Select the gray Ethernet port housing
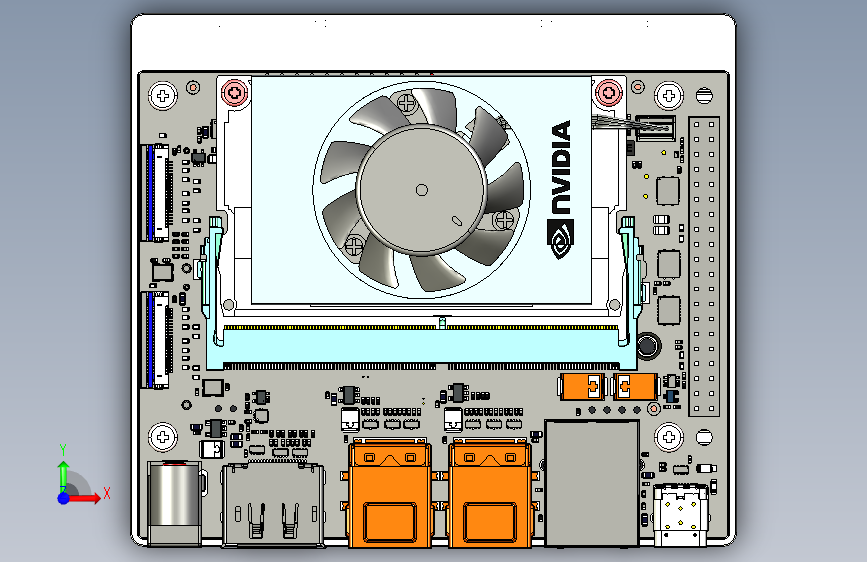867x562 pixels. coord(592,483)
